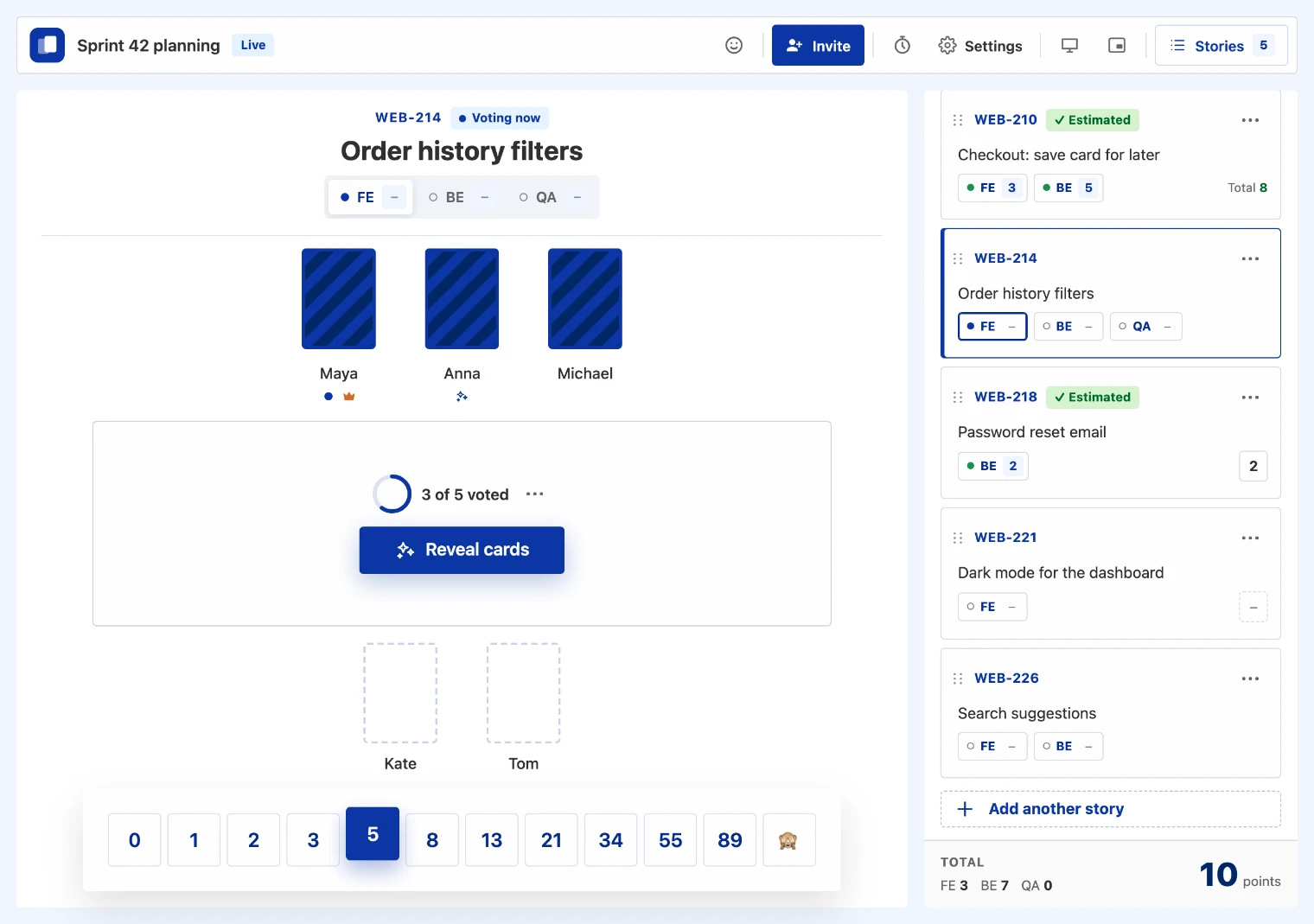Open the more options menu for WEB-221
The width and height of the screenshot is (1314, 924).
pyautogui.click(x=1250, y=538)
